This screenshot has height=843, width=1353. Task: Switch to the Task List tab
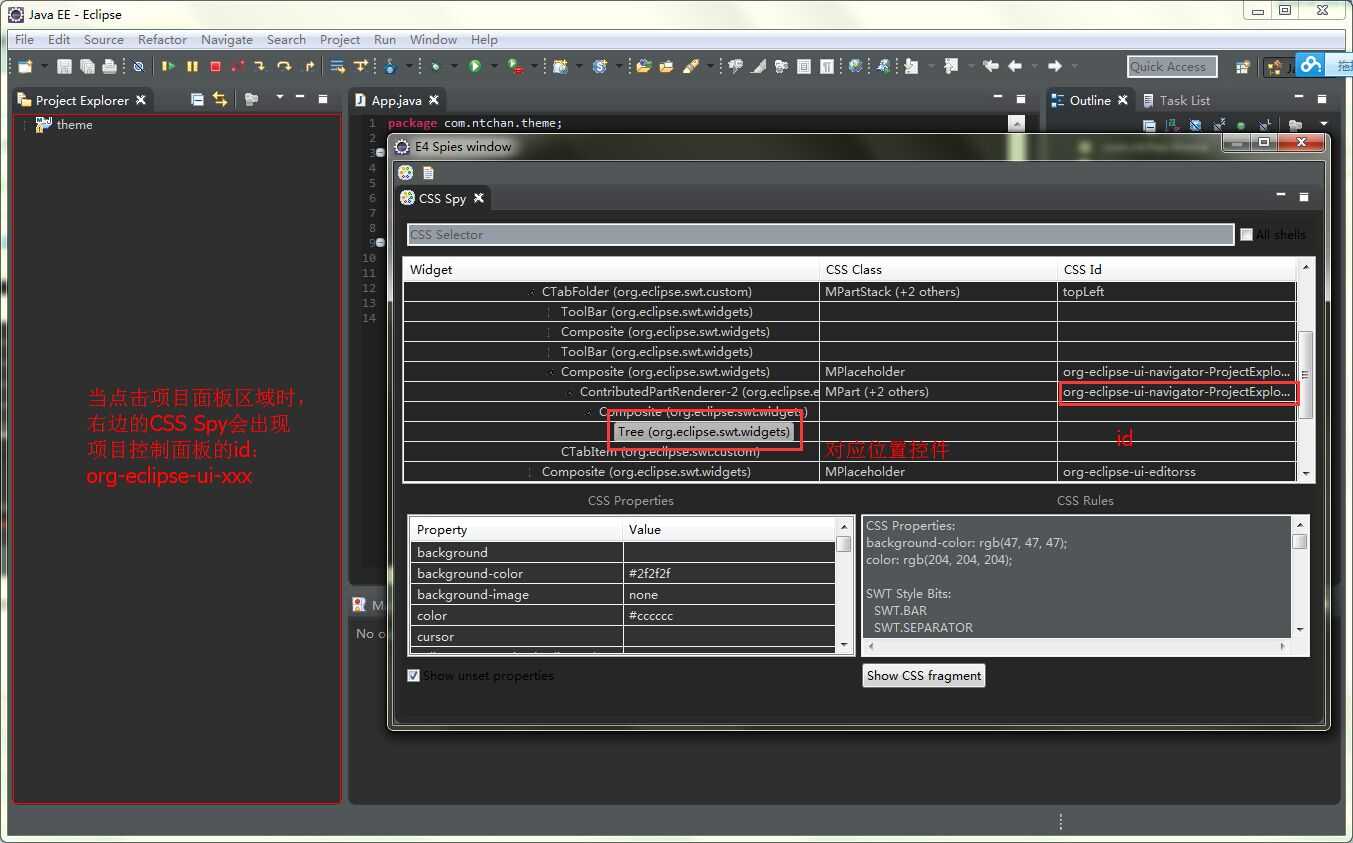[x=1176, y=100]
